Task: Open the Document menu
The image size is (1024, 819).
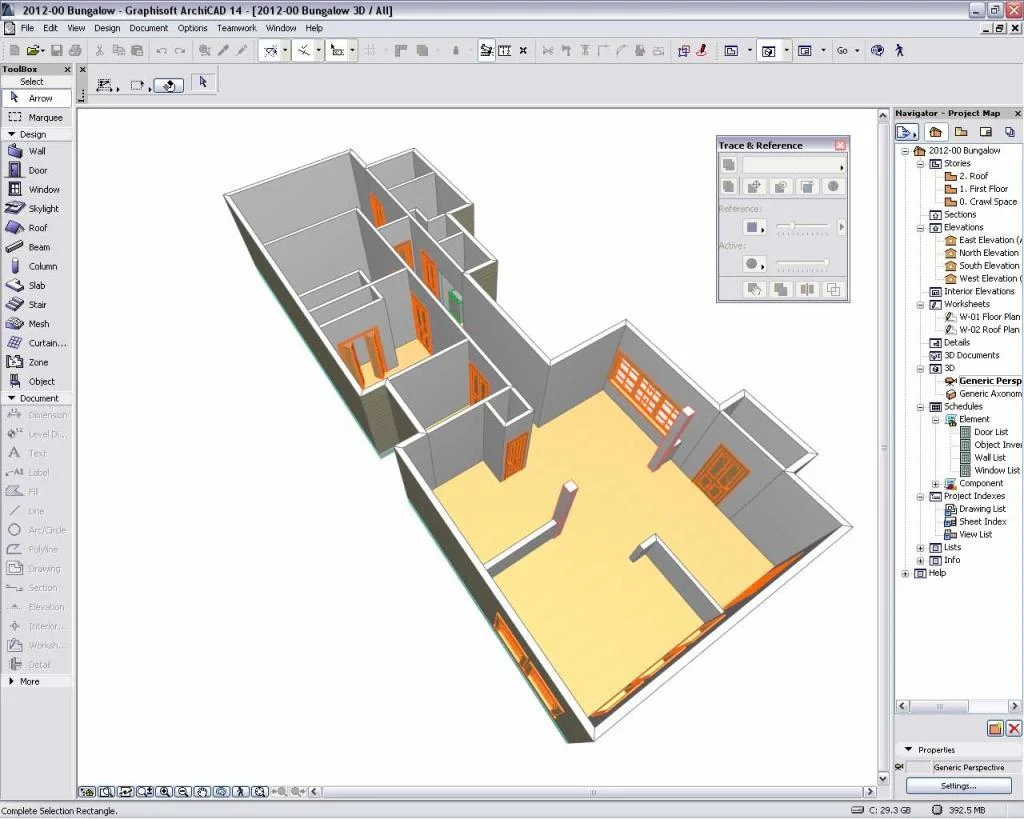Action: (148, 28)
